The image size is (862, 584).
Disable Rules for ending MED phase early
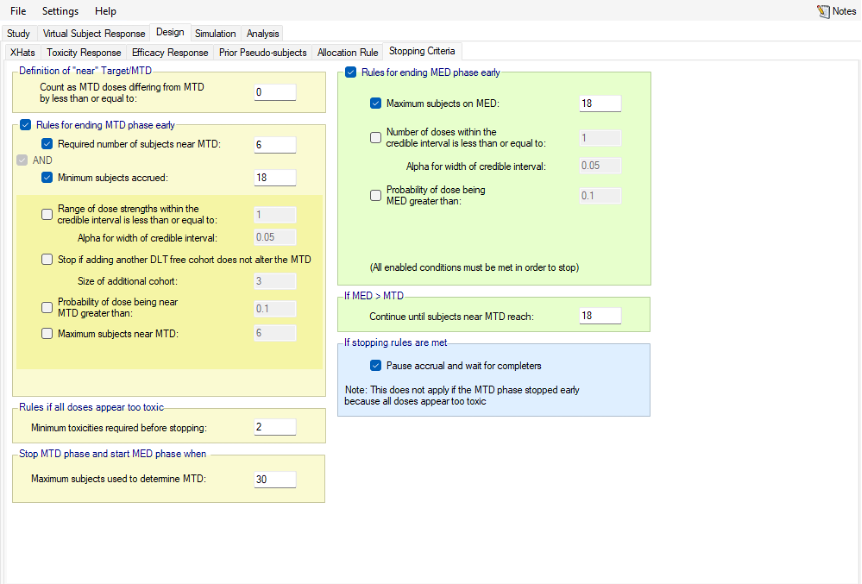[351, 73]
